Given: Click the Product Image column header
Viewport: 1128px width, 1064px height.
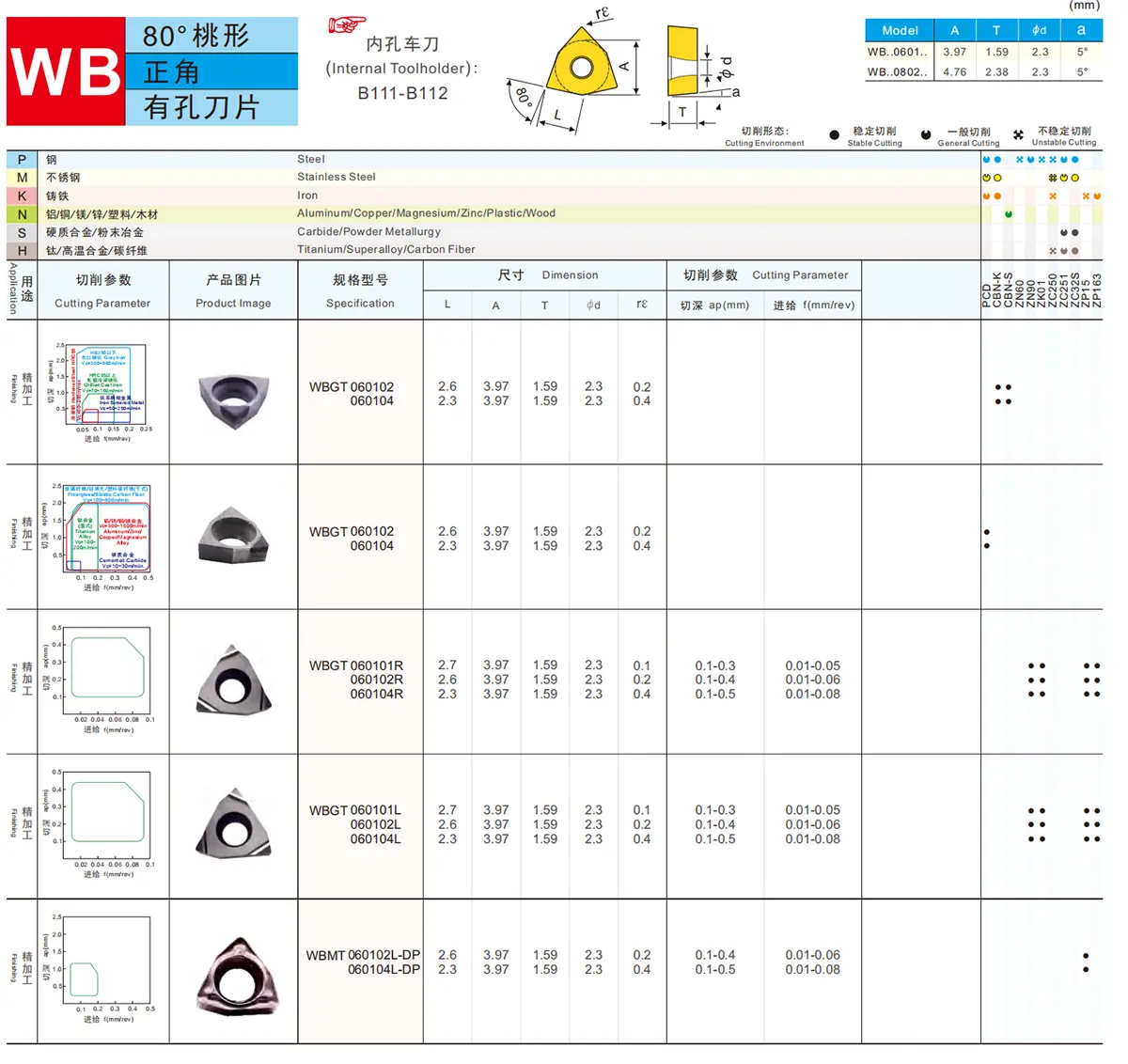Looking at the screenshot, I should (x=233, y=291).
